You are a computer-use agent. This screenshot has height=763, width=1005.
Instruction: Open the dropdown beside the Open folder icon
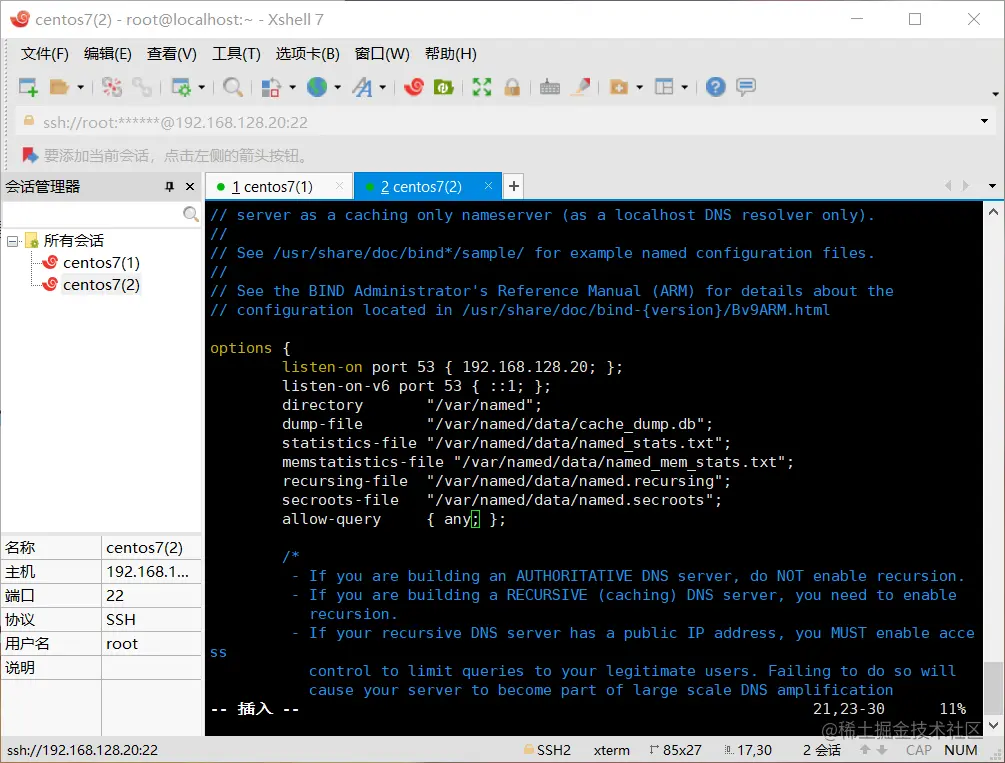[80, 87]
